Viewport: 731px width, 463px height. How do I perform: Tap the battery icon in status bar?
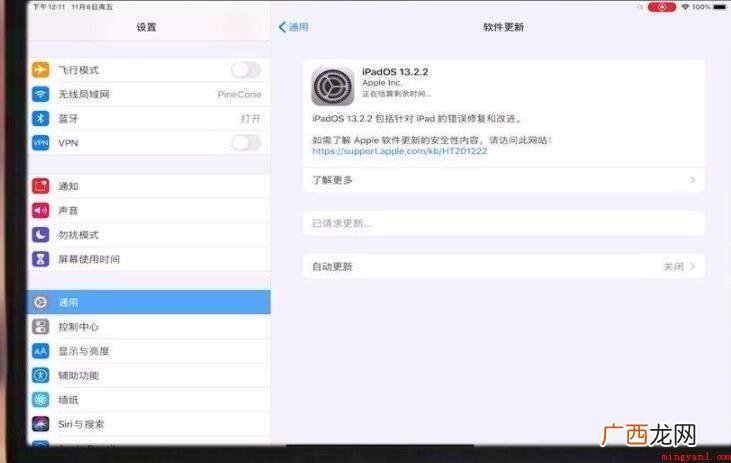[x=720, y=7]
